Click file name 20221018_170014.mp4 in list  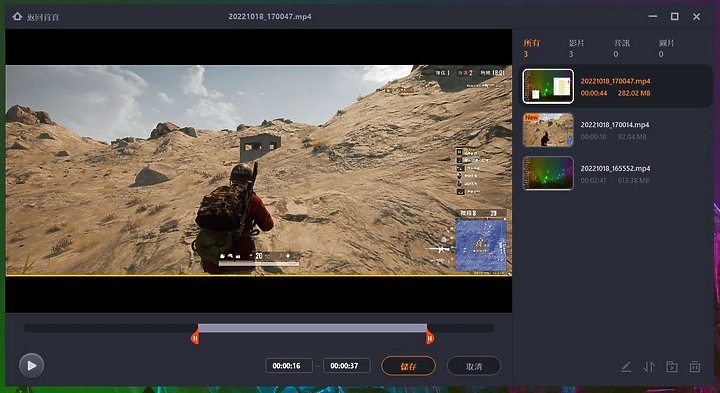pyautogui.click(x=615, y=125)
